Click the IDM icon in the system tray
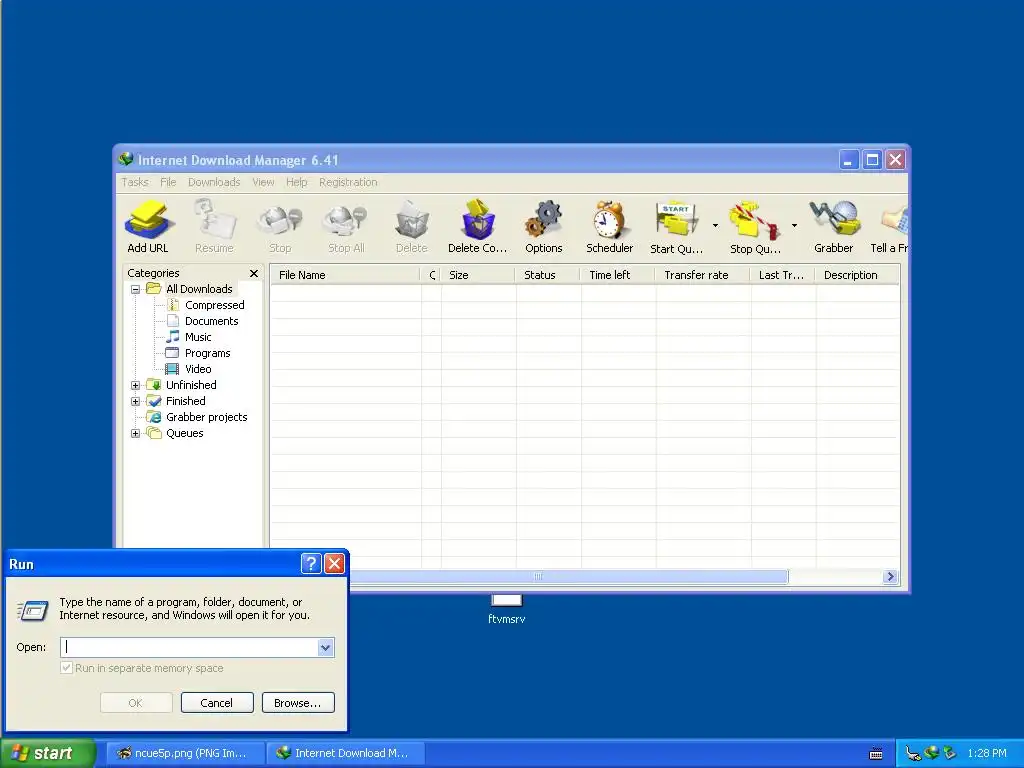The width and height of the screenshot is (1024, 768). point(931,753)
